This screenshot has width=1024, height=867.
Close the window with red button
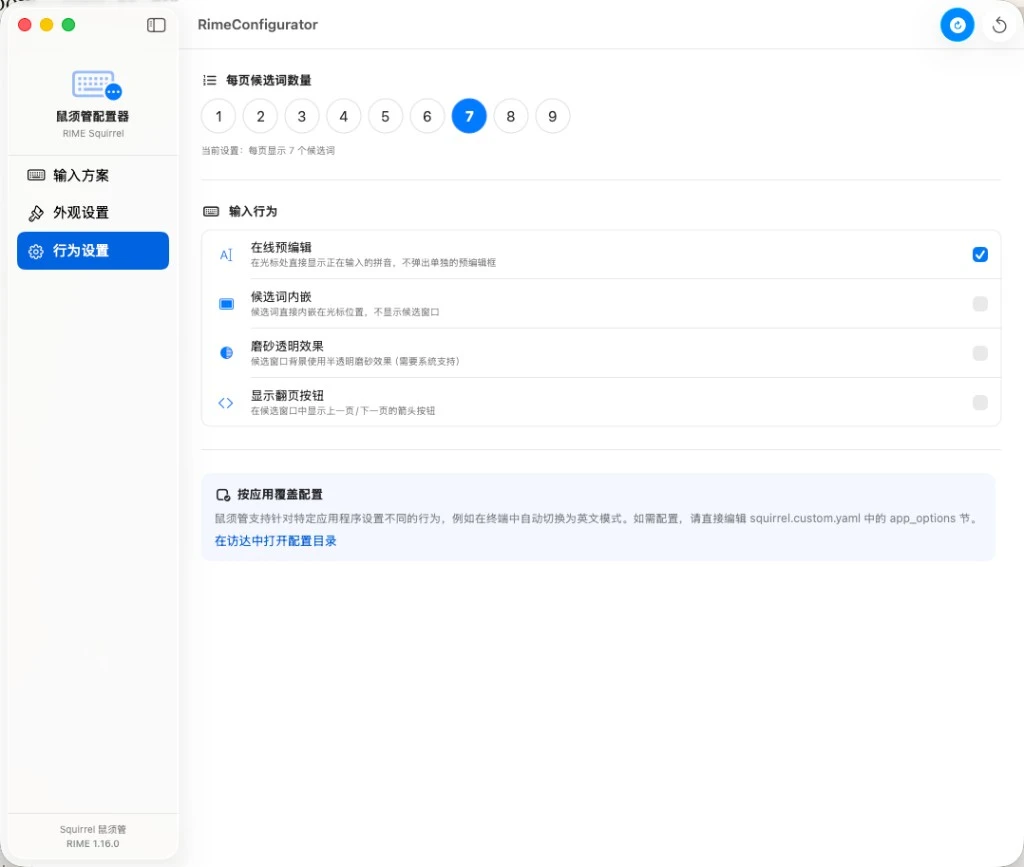[x=25, y=25]
